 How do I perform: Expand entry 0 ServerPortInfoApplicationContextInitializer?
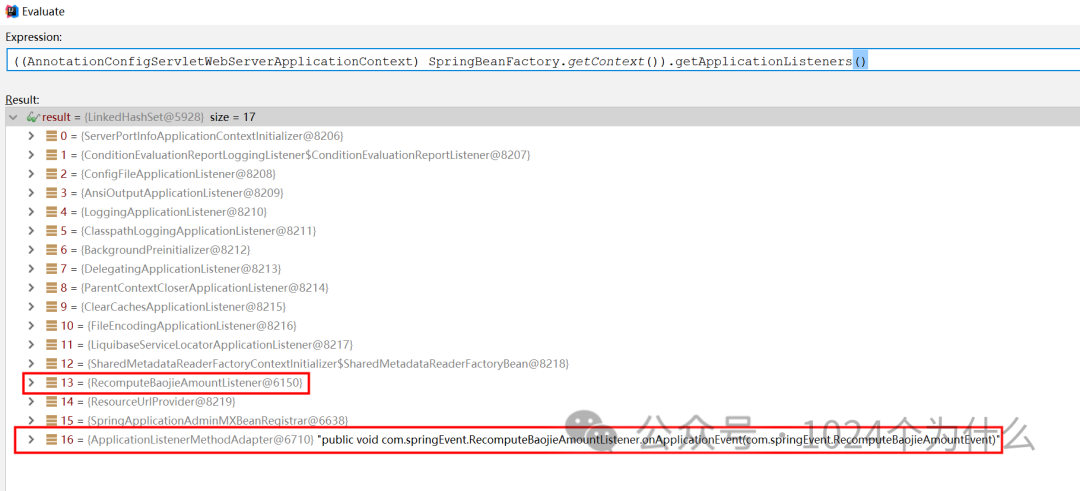(31, 136)
